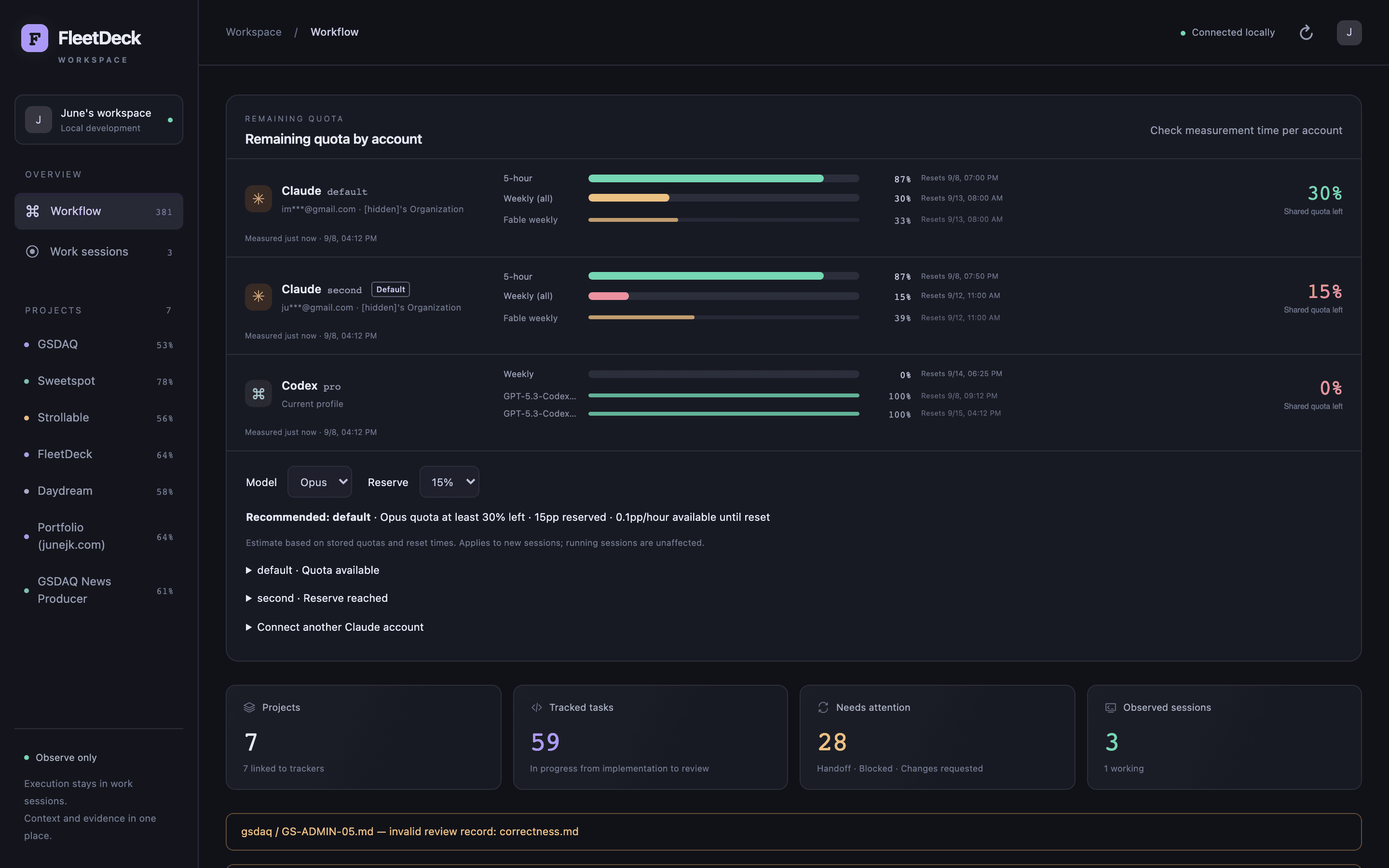Image resolution: width=1389 pixels, height=868 pixels.
Task: Click 'Check measurement time per account'
Action: [x=1246, y=130]
